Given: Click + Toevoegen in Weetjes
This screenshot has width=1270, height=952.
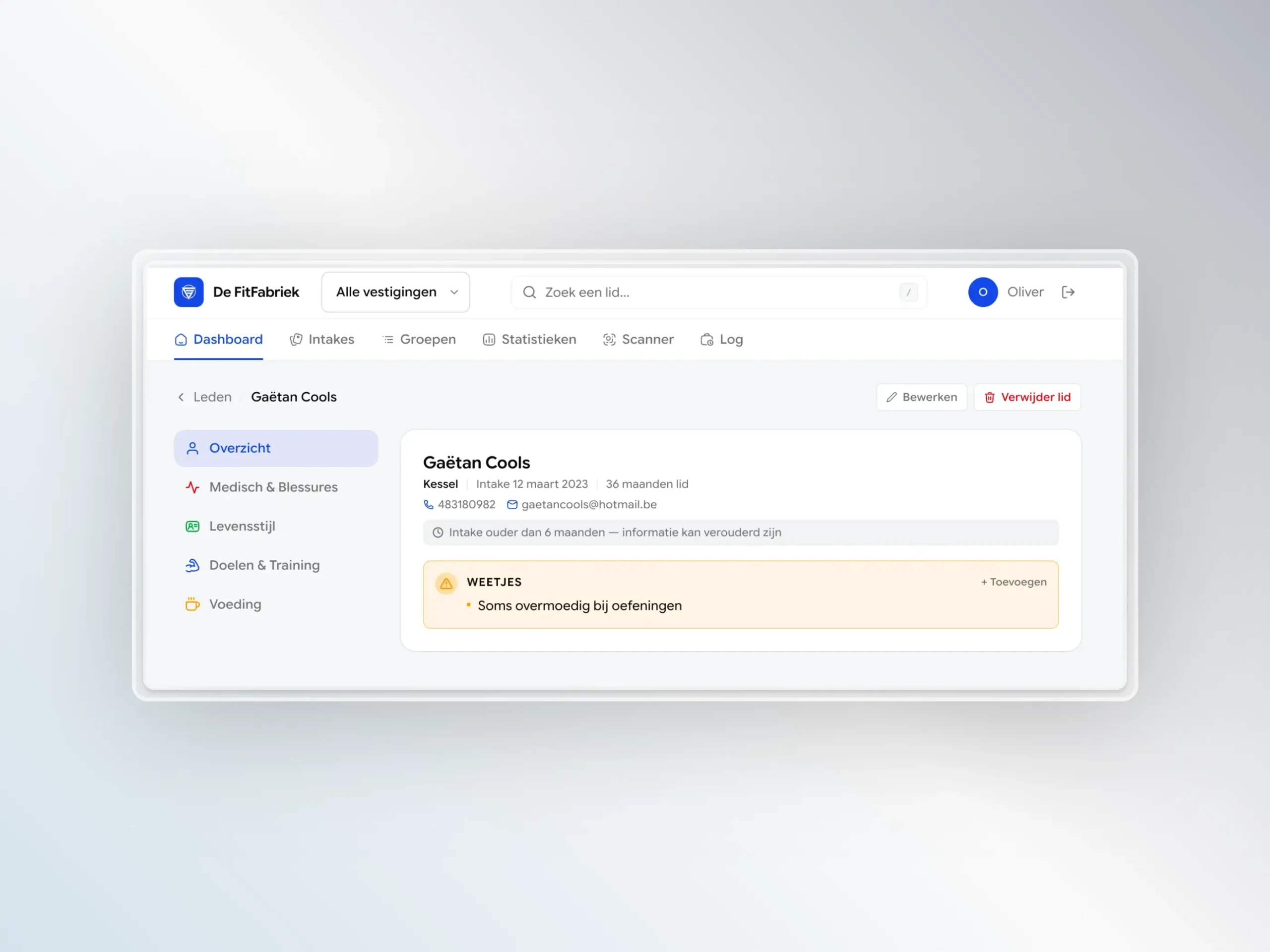Looking at the screenshot, I should (x=1014, y=582).
